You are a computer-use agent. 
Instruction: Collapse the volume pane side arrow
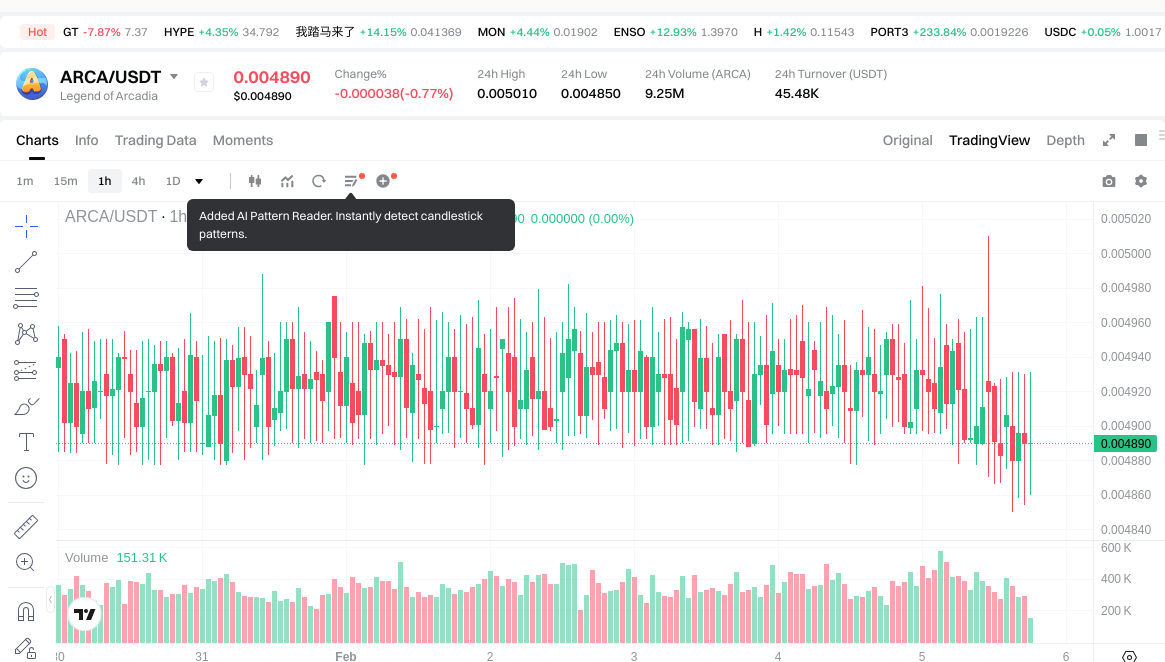51,598
